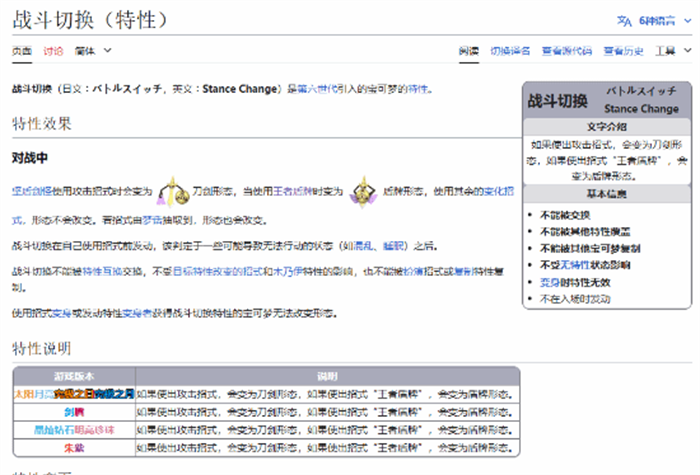The image size is (700, 475).
Task: Switch to the 讨论 discussion tab
Action: [53, 51]
